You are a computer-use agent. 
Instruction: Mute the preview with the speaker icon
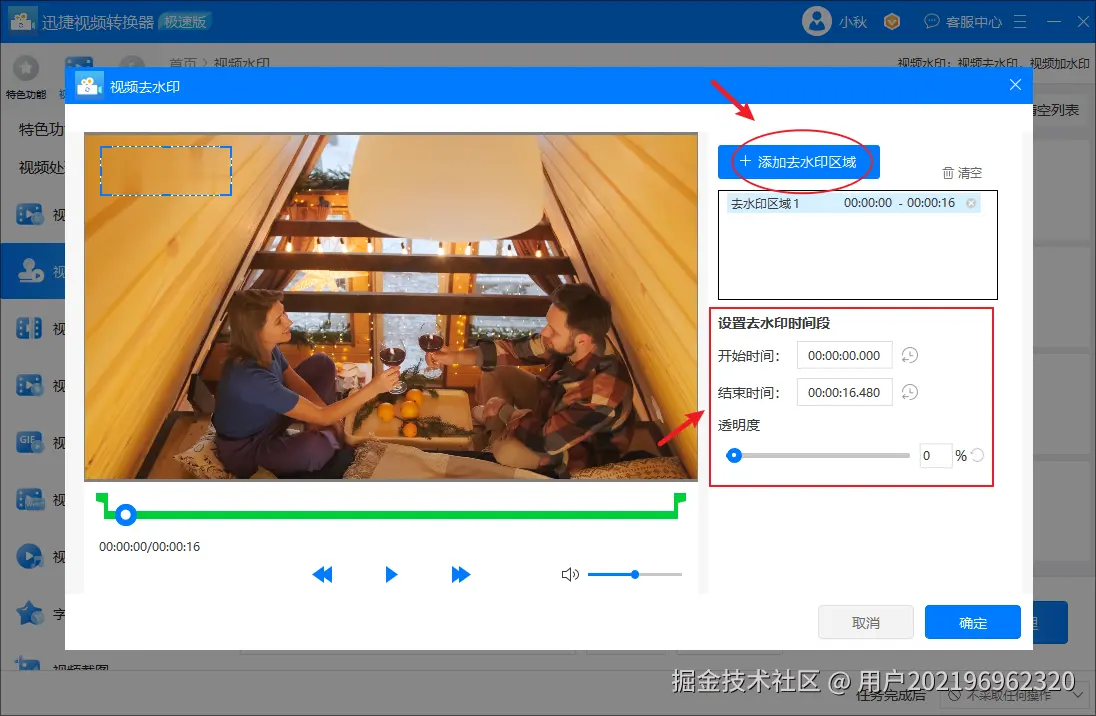[x=570, y=575]
